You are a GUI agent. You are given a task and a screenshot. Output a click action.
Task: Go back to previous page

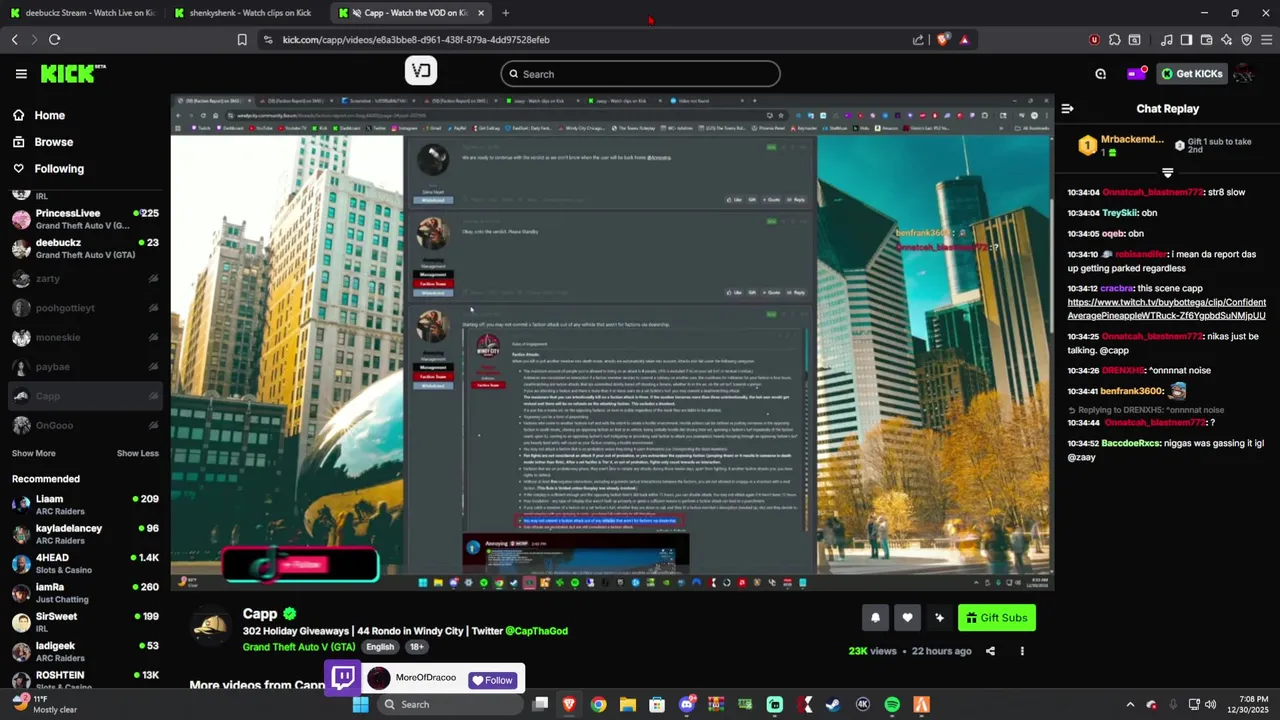[x=14, y=40]
